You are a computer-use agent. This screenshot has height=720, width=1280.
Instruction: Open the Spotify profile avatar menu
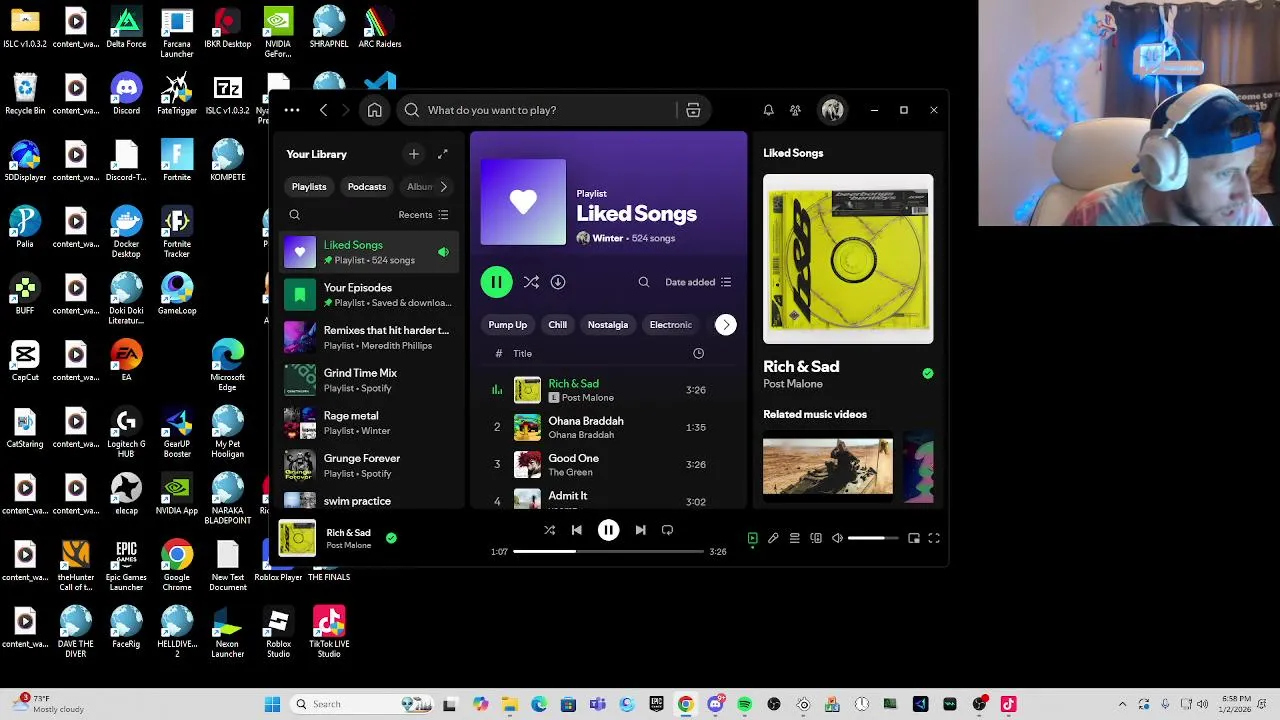pyautogui.click(x=832, y=110)
